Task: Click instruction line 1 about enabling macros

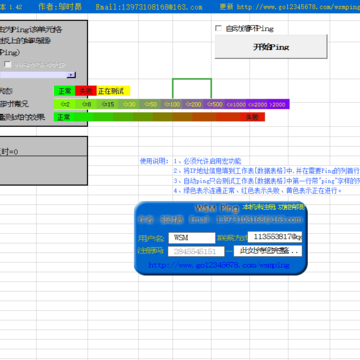Action: pyautogui.click(x=207, y=161)
